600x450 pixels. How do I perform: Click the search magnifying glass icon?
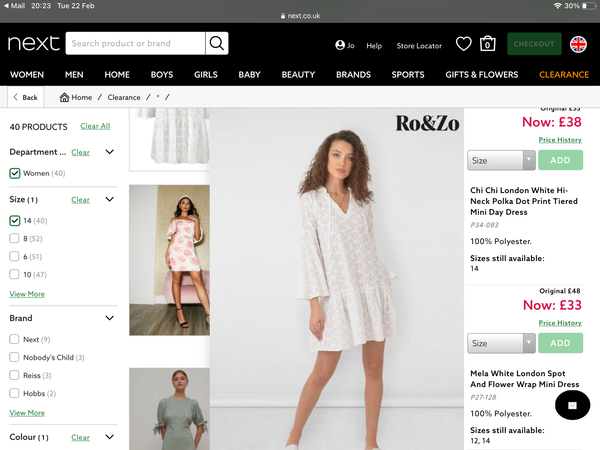(217, 44)
